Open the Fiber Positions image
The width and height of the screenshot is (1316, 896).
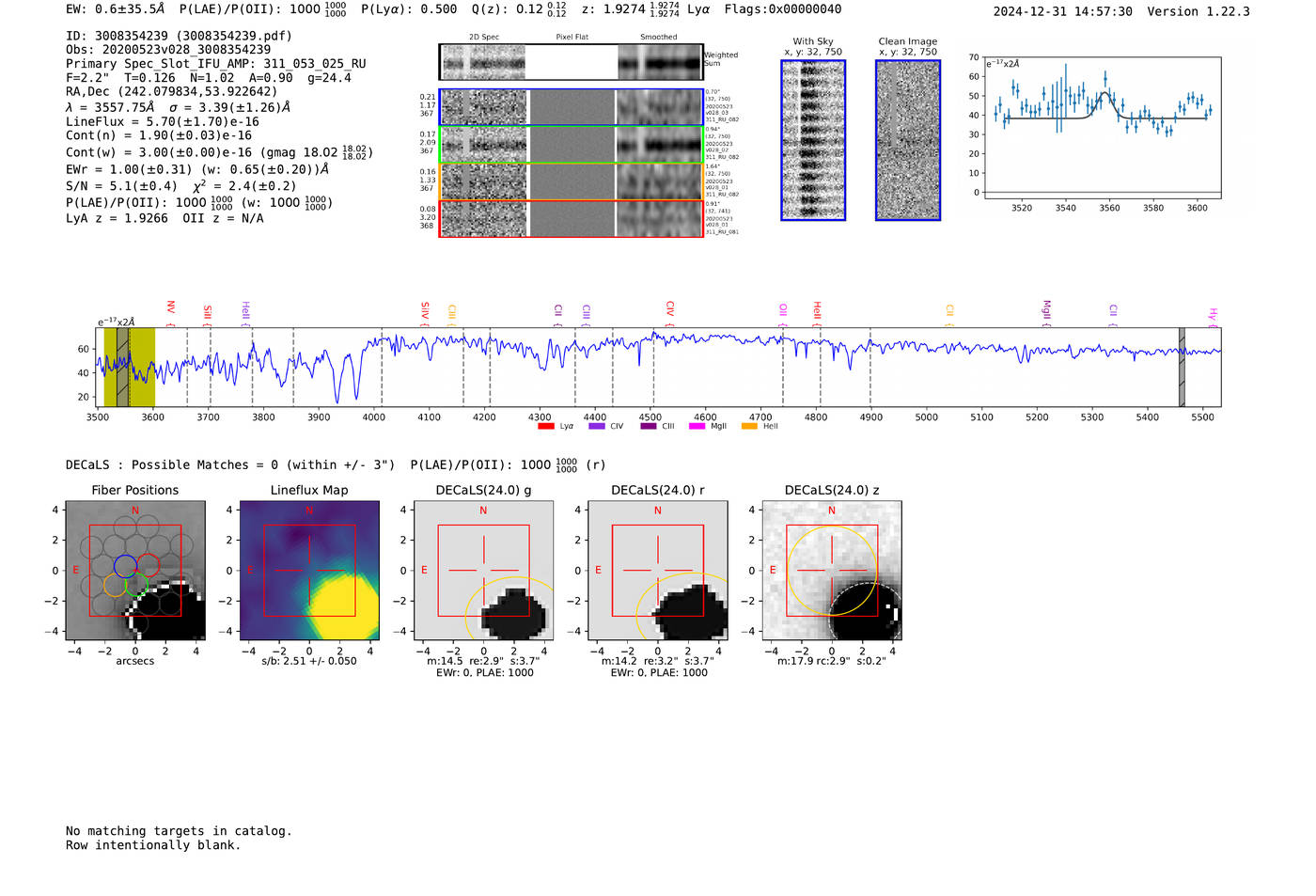(135, 571)
